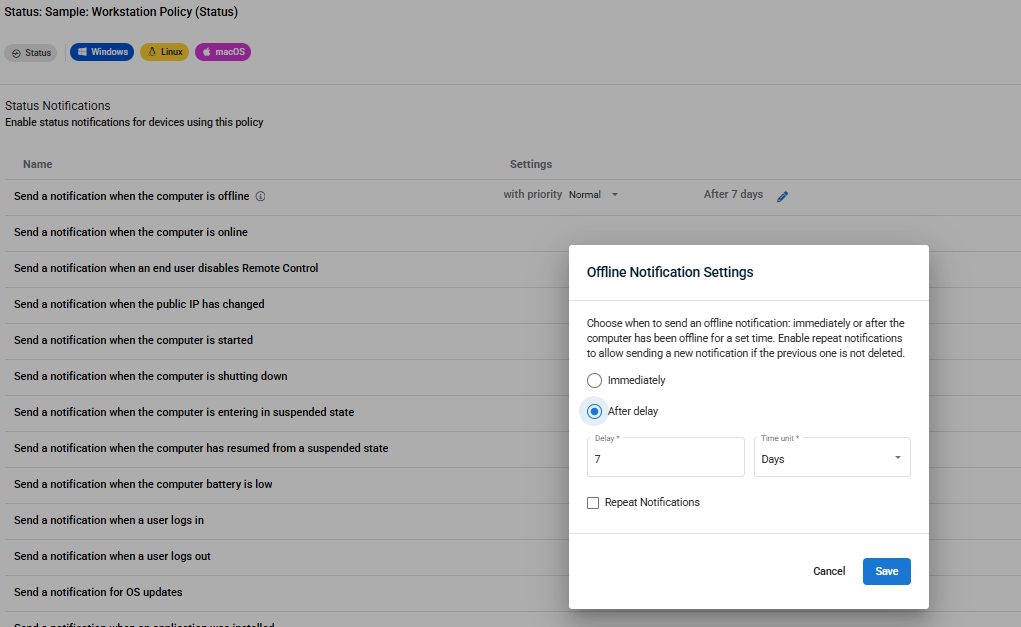1021x627 pixels.
Task: Click the Status chip icon
Action: pyautogui.click(x=17, y=53)
